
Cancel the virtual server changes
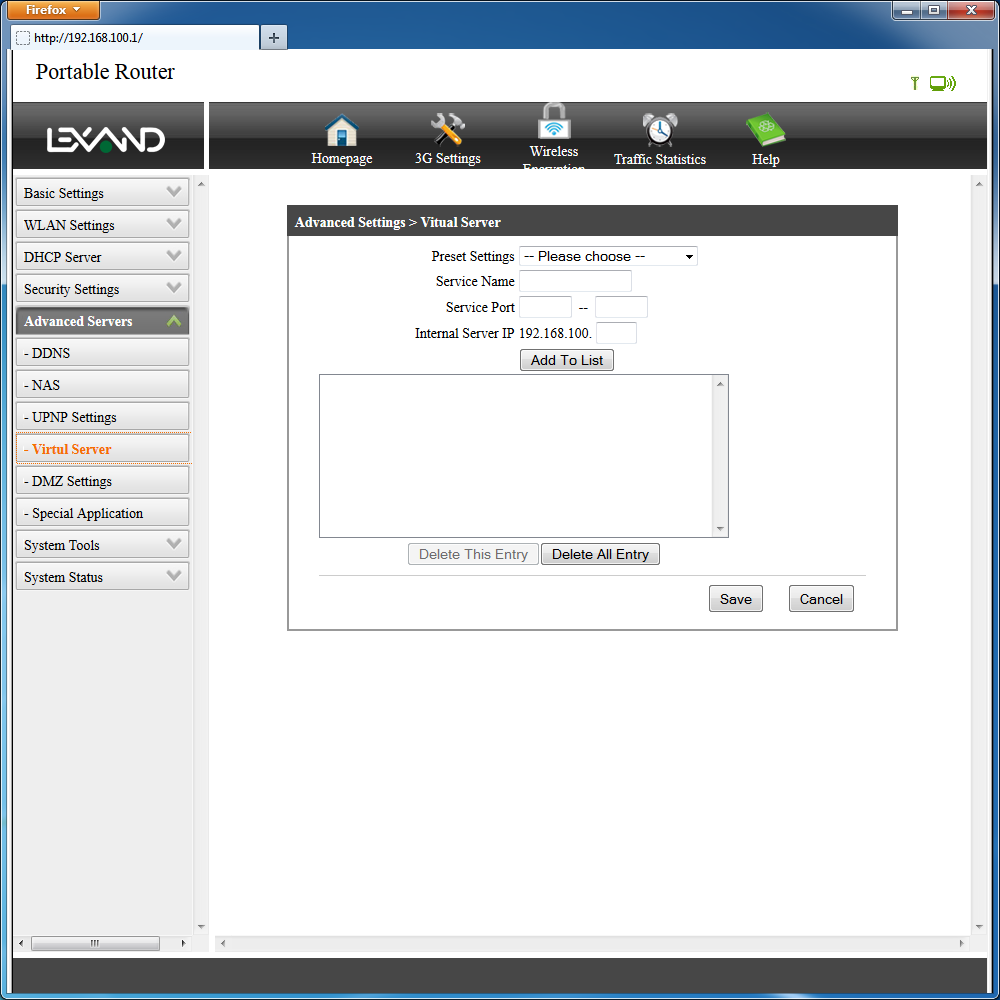tap(821, 599)
